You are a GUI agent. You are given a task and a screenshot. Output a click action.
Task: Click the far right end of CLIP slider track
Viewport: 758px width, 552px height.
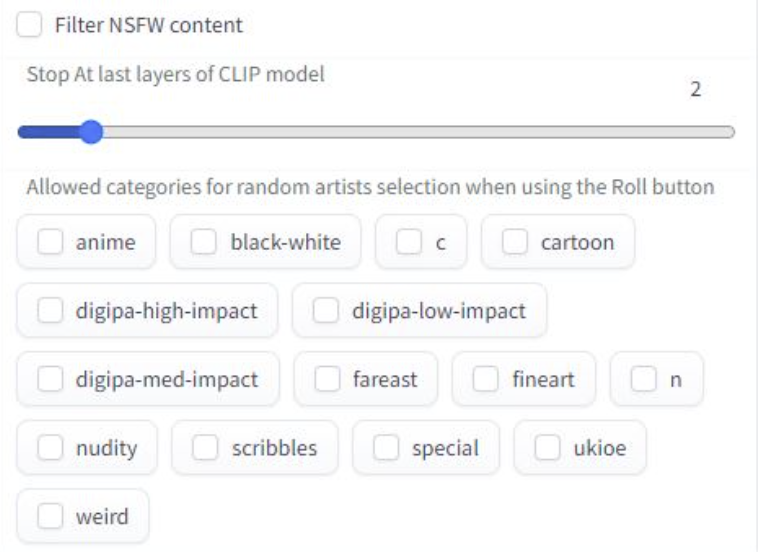(x=731, y=132)
